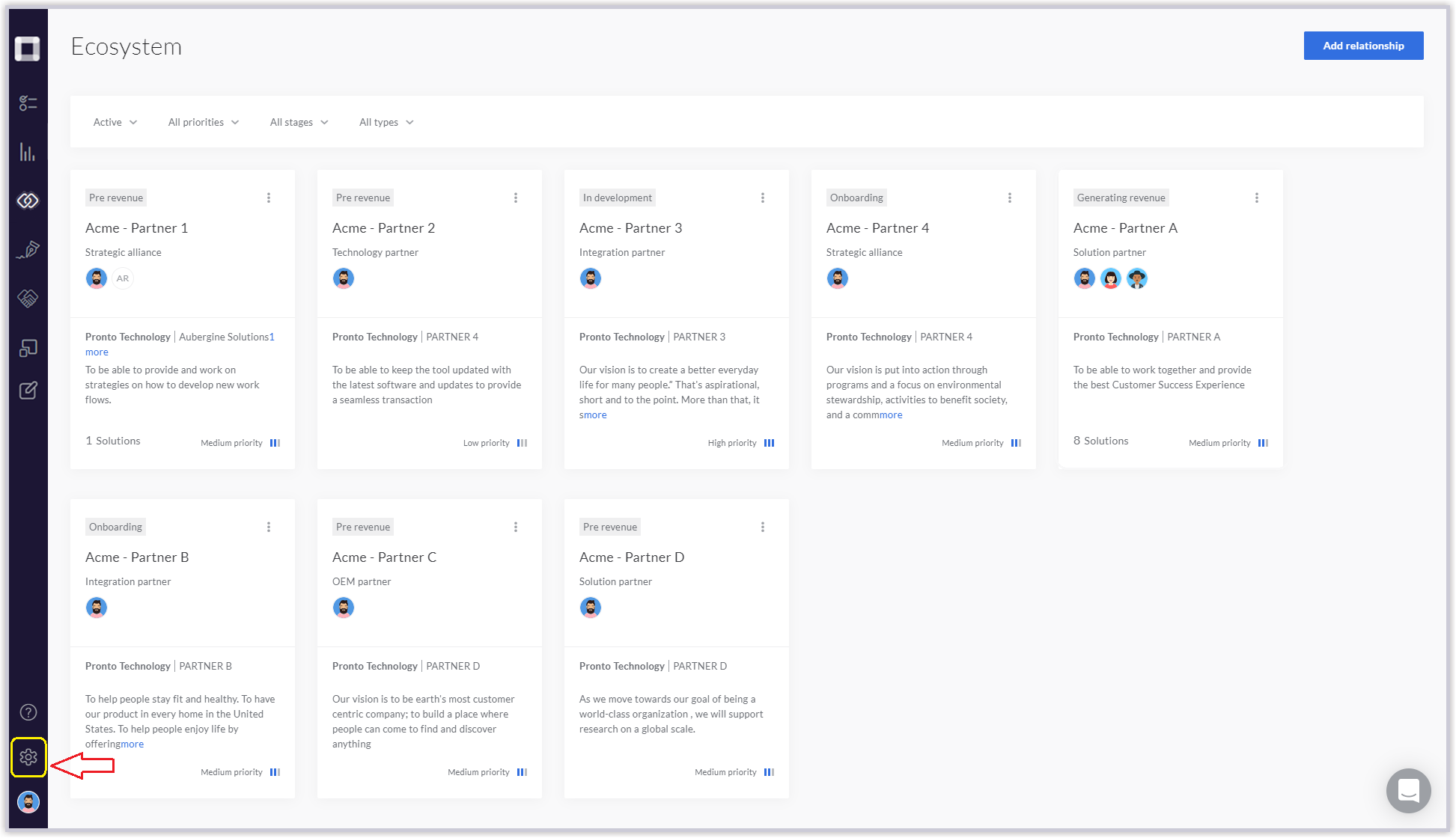Click 'more' link in Partner B description
The height and width of the screenshot is (838, 1456).
(x=132, y=744)
